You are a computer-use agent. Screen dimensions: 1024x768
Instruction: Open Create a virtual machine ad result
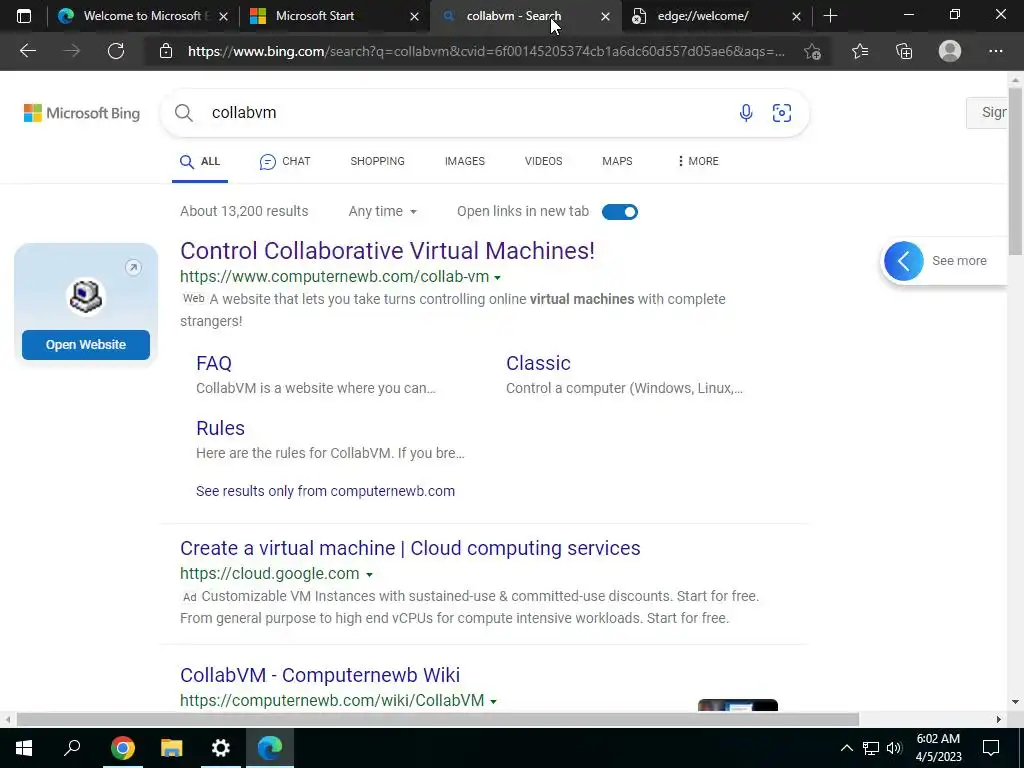[x=410, y=548]
